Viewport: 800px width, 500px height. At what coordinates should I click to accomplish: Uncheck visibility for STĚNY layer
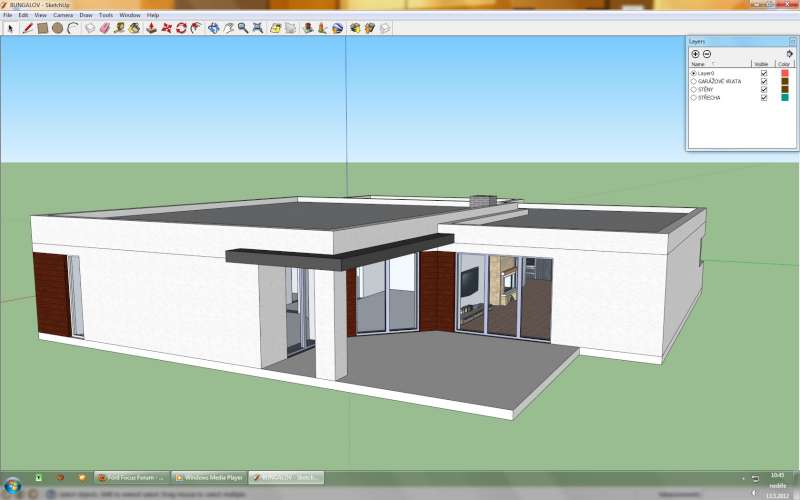(764, 89)
